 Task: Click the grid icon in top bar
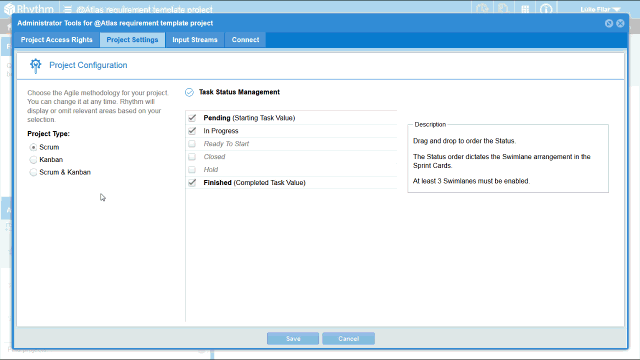(525, 9)
